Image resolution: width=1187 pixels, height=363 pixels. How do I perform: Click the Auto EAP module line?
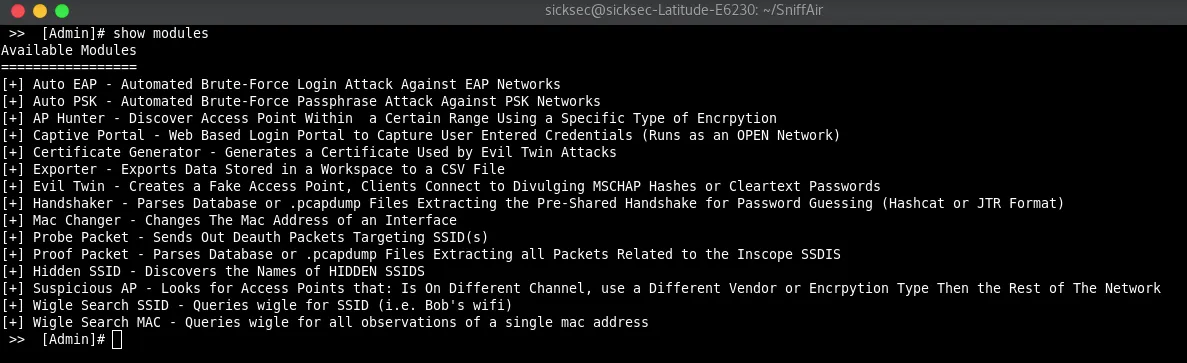tap(281, 85)
